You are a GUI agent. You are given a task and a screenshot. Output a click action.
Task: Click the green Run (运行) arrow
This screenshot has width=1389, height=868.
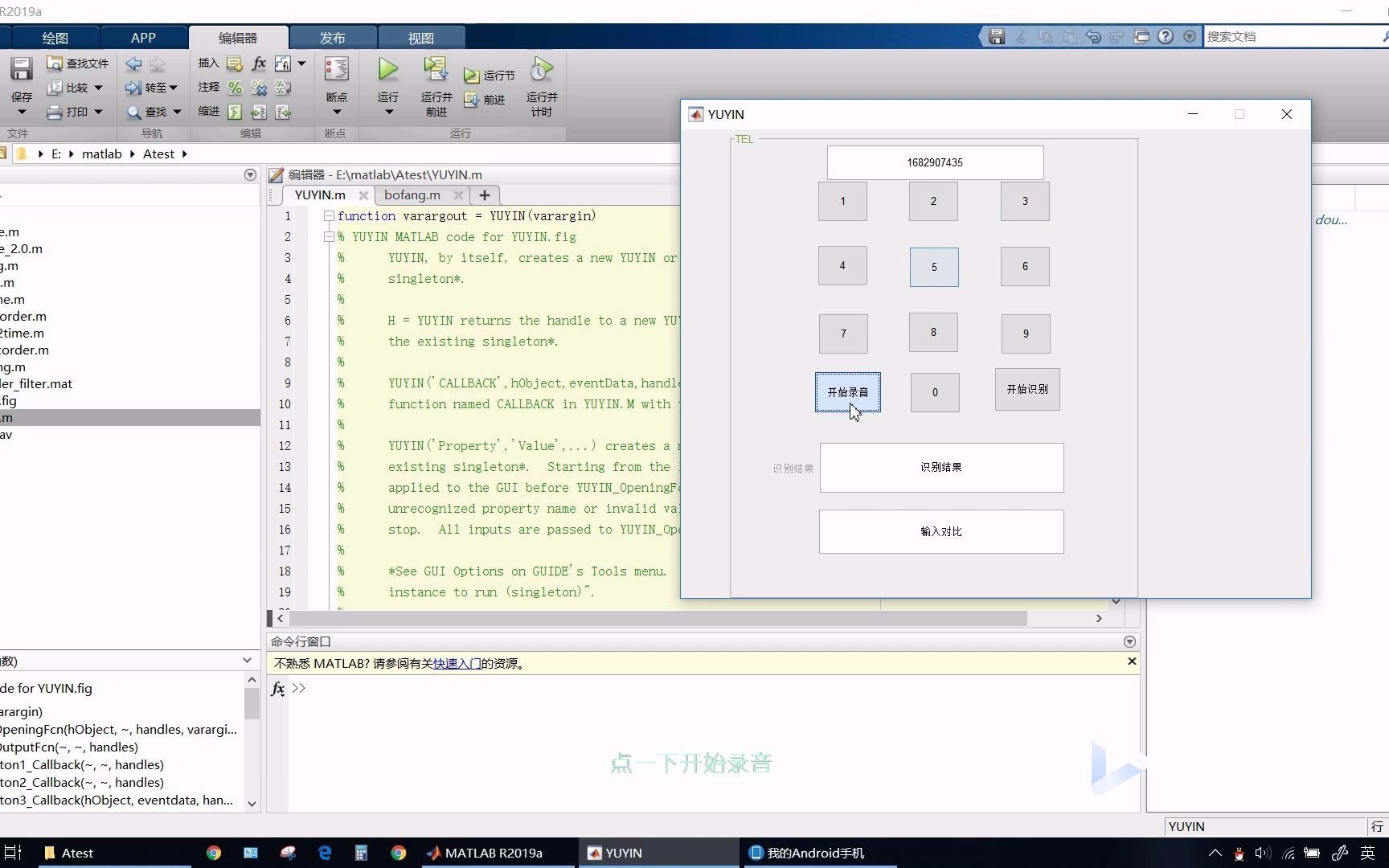click(388, 70)
